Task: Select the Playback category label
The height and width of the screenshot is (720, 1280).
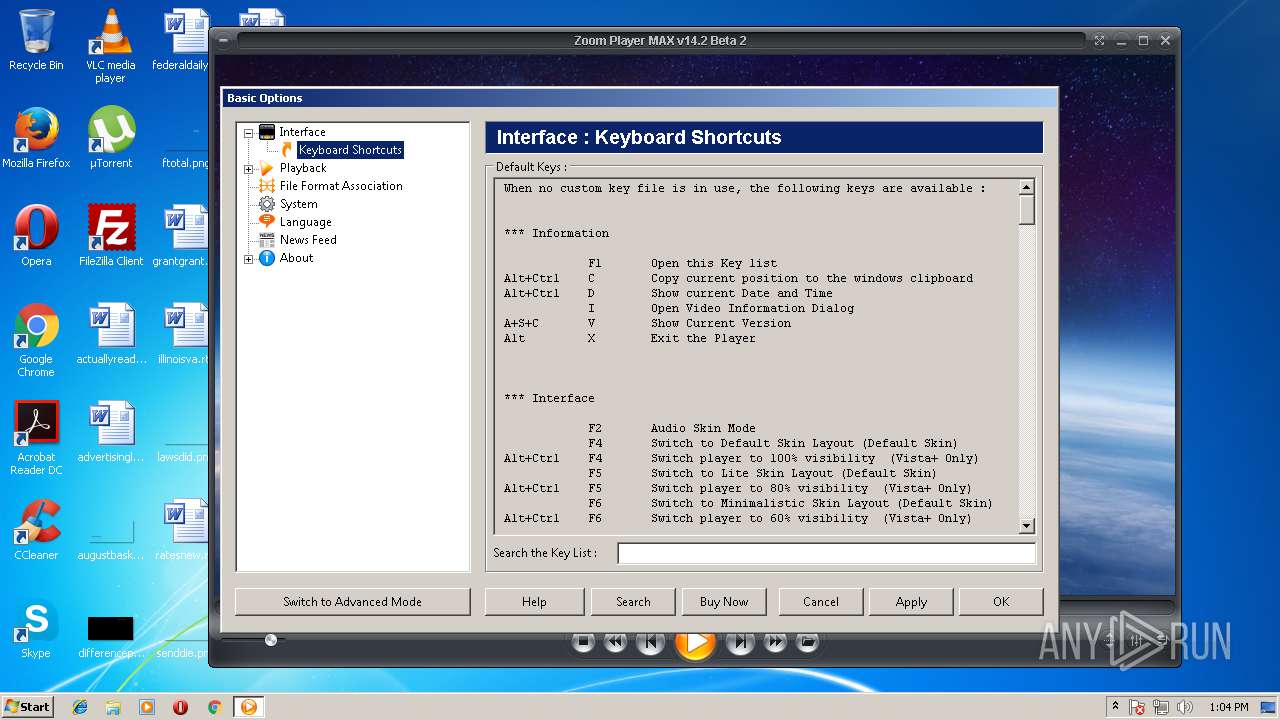Action: click(x=303, y=168)
